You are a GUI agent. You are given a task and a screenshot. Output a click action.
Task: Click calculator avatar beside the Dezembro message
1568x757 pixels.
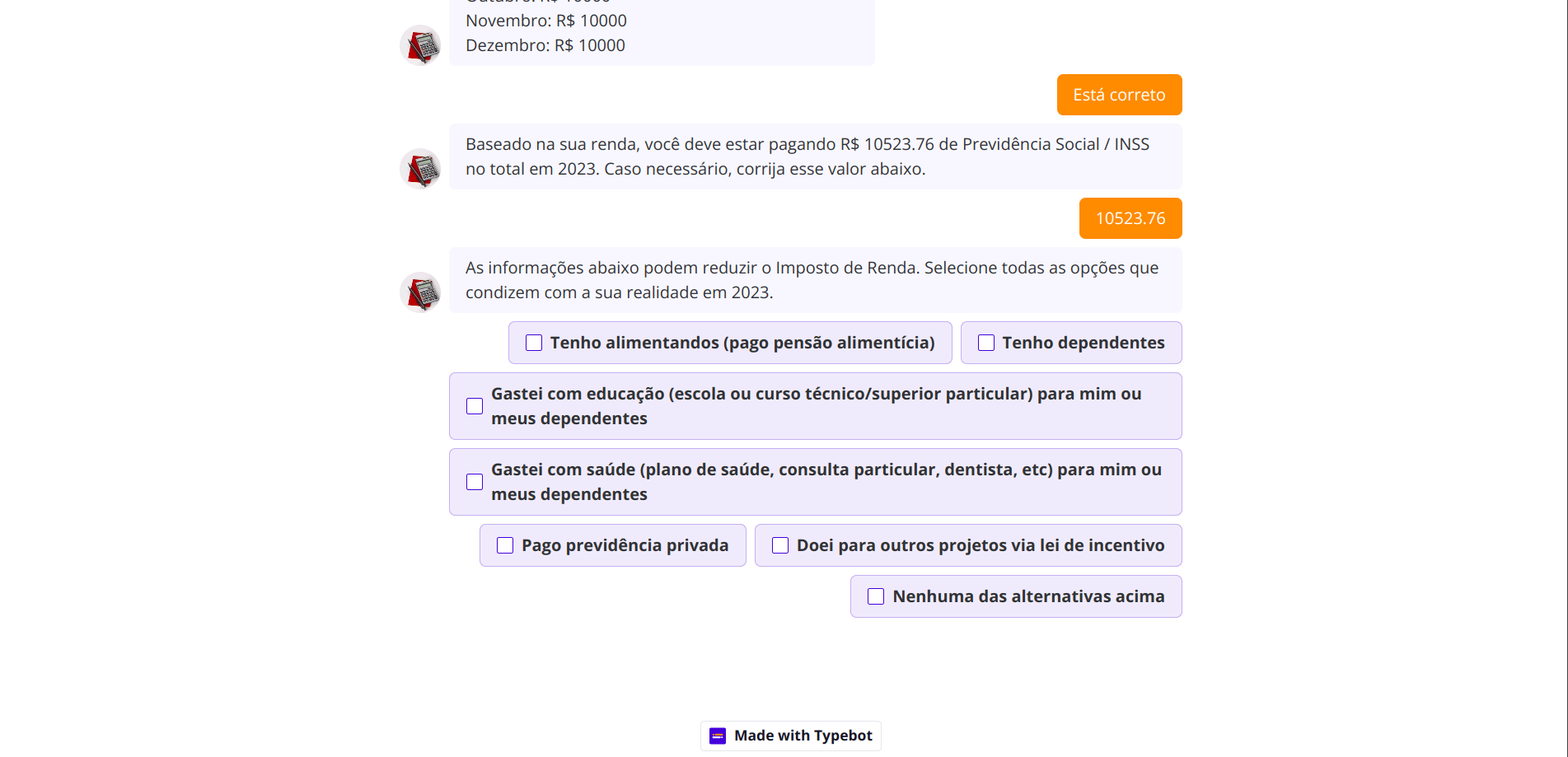tap(420, 45)
